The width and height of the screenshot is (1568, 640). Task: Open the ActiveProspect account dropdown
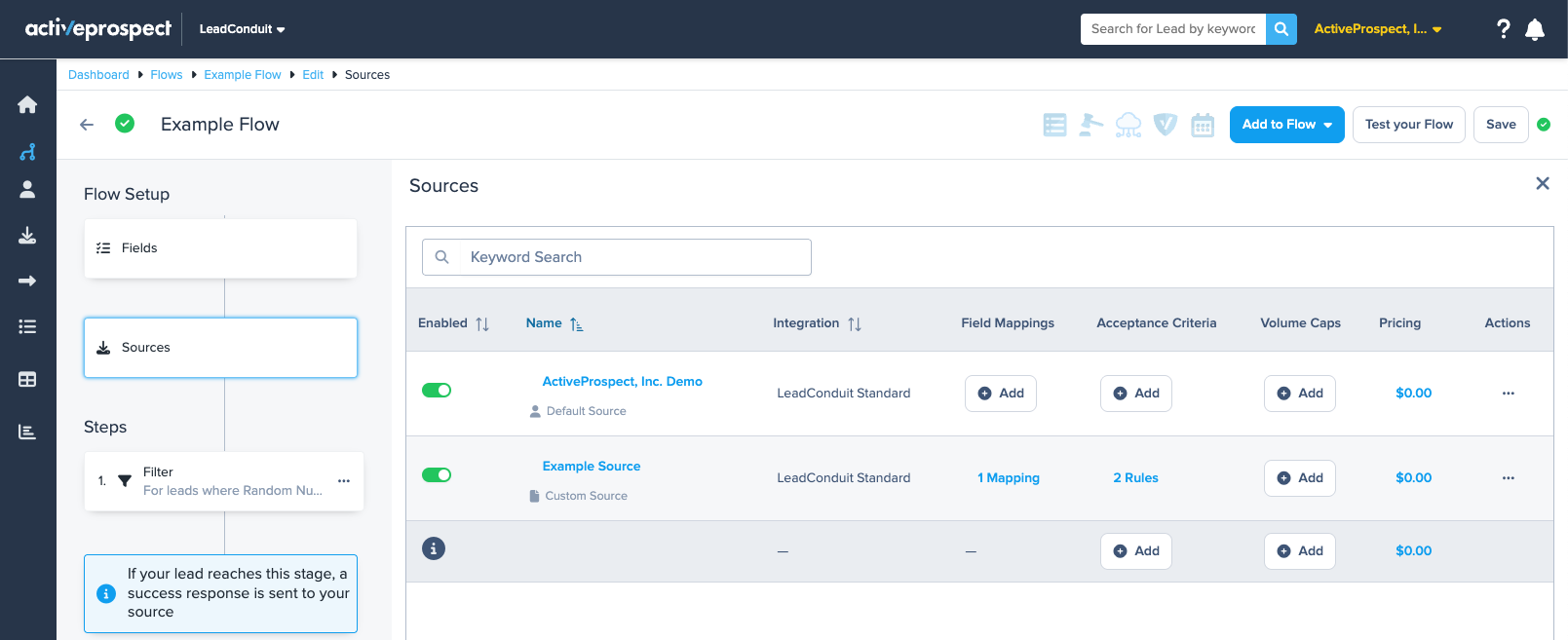[1377, 29]
